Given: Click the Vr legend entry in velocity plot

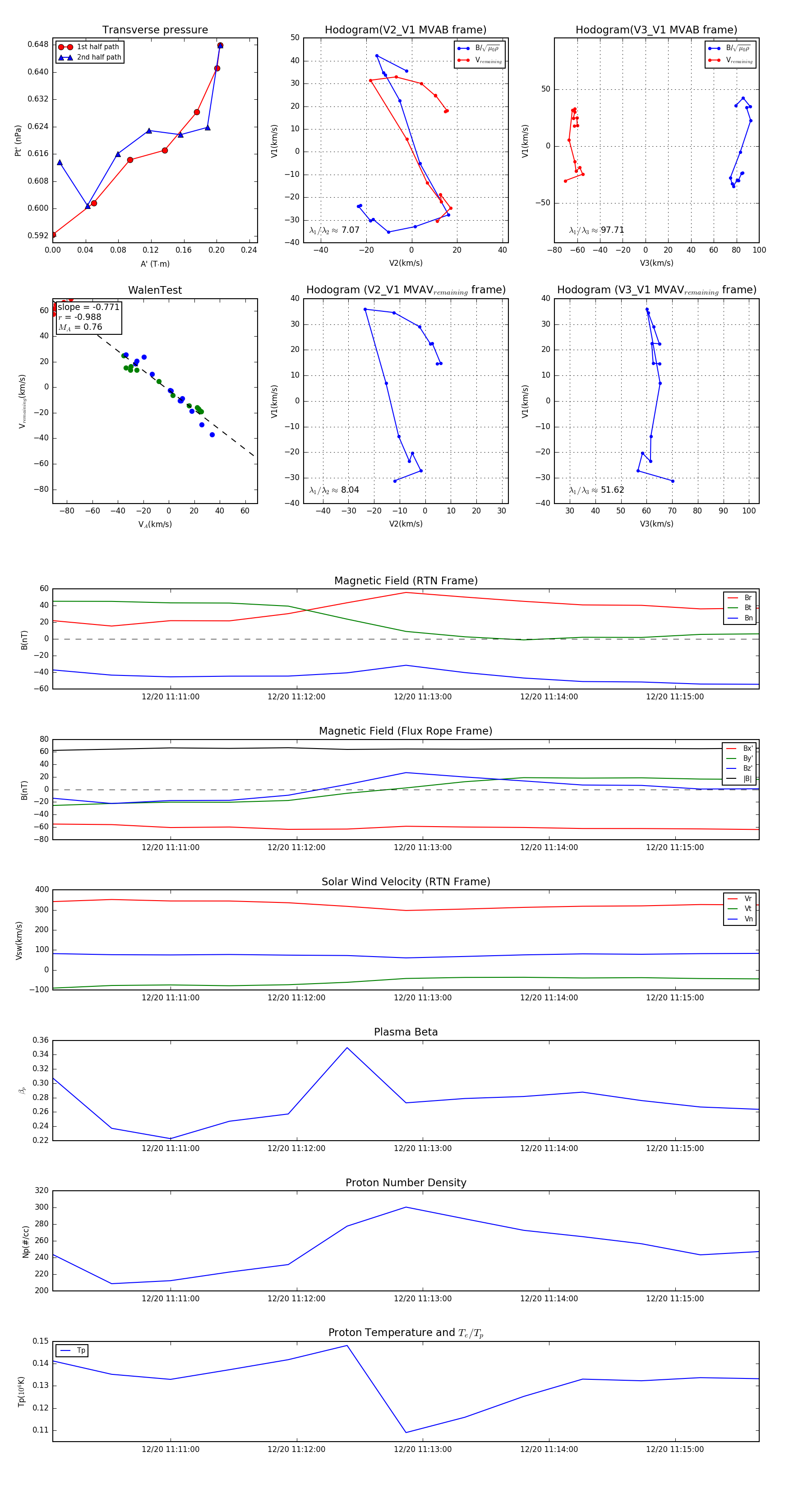Looking at the screenshot, I should (740, 899).
